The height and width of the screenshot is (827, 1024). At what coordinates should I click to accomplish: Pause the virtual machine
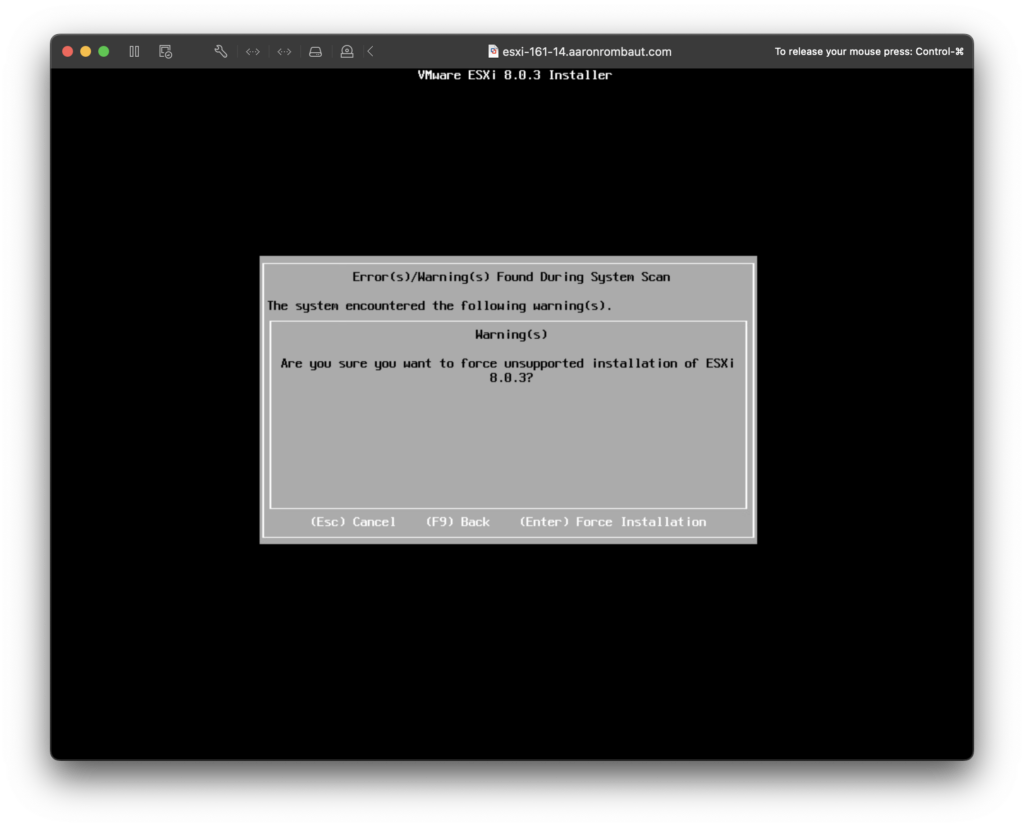click(x=134, y=51)
